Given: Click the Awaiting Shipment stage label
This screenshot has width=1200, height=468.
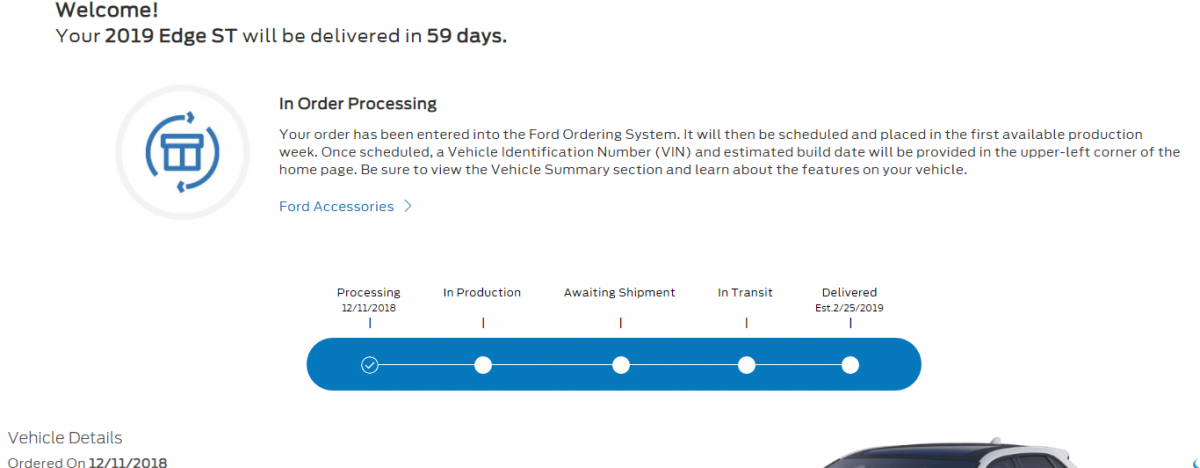Looking at the screenshot, I should (619, 293).
